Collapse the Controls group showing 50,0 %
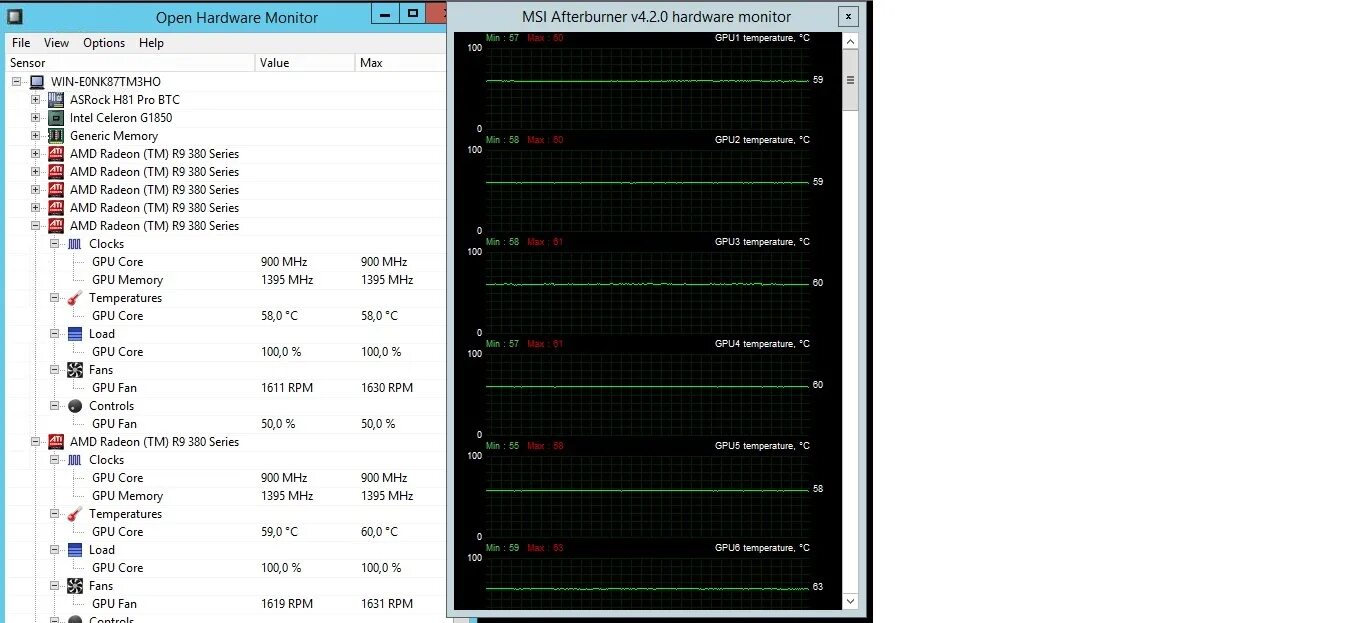Viewport: 1356px width, 623px height. [x=55, y=406]
